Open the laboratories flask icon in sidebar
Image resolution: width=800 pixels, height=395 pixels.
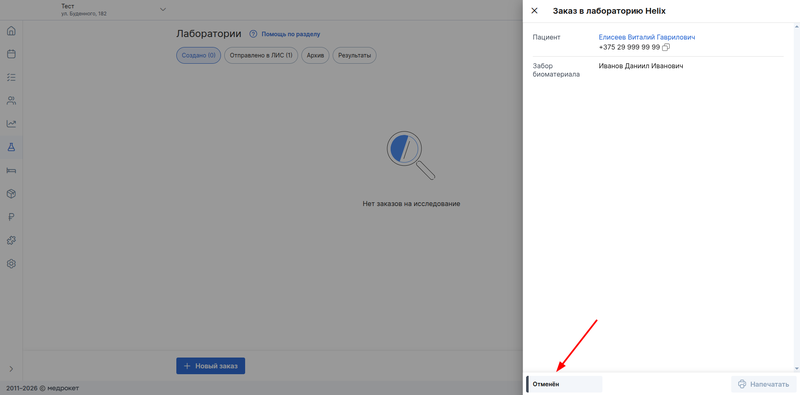(x=11, y=147)
